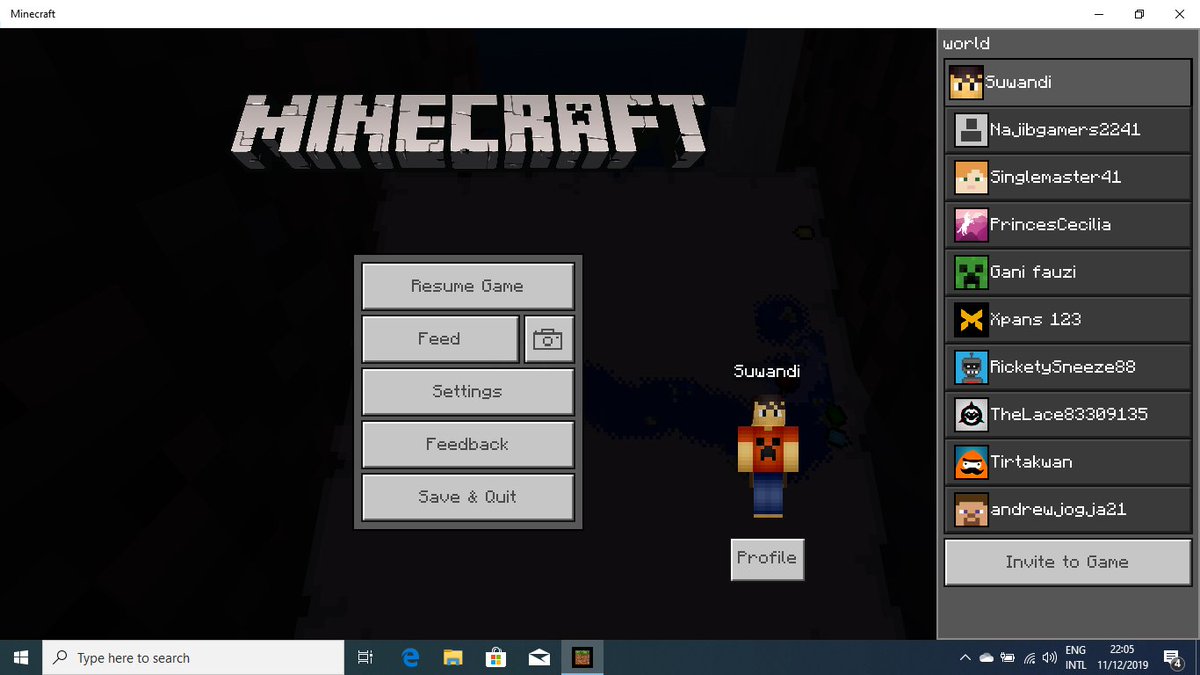The height and width of the screenshot is (675, 1200).
Task: Open the Windows Start menu
Action: click(22, 658)
